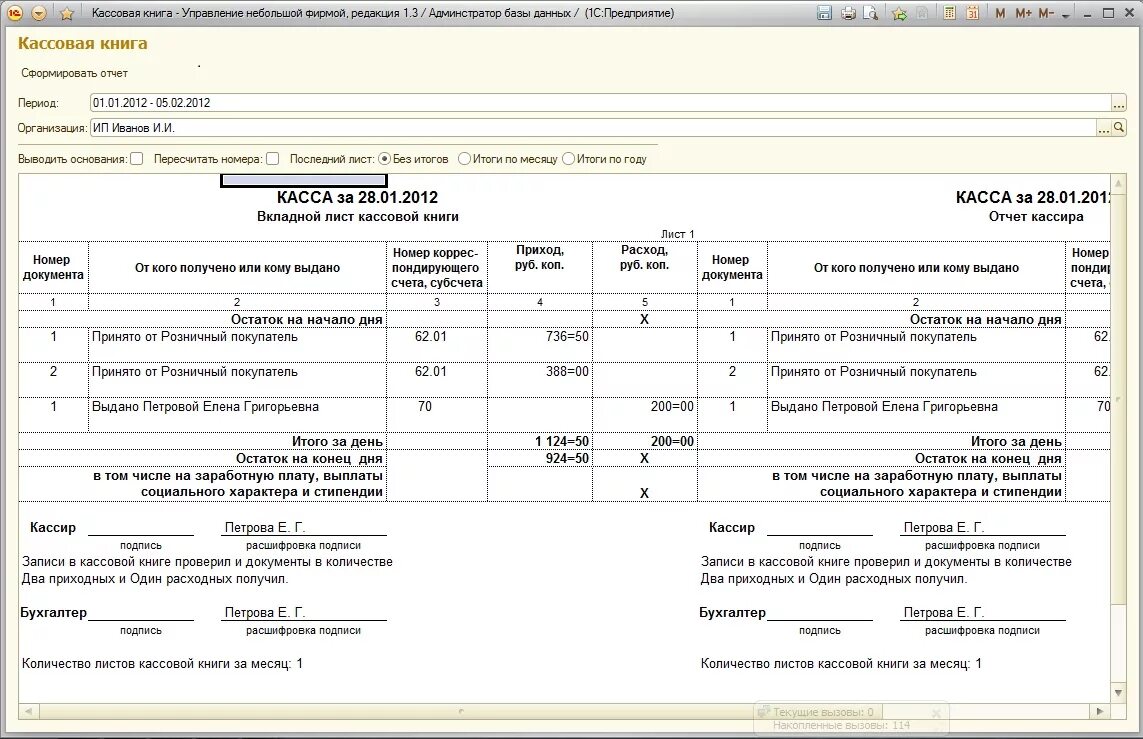
Task: Click left sheet's Остаток на конец дня label
Action: (309, 458)
